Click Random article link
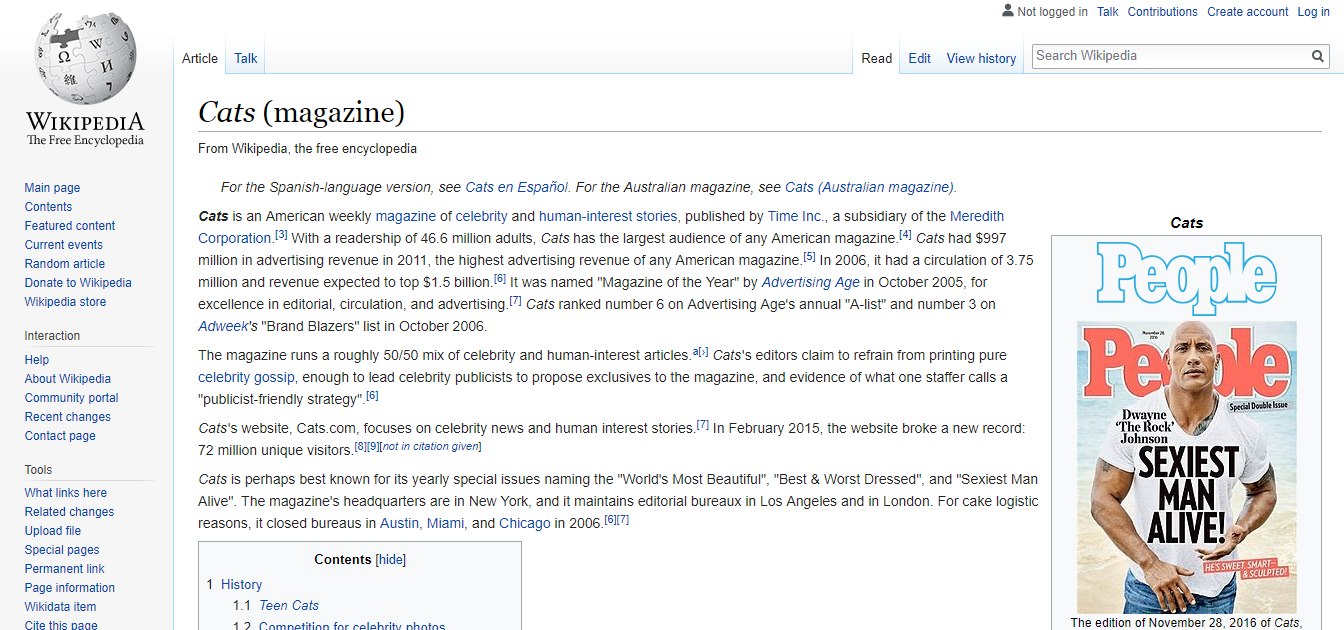Image resolution: width=1344 pixels, height=630 pixels. point(65,264)
